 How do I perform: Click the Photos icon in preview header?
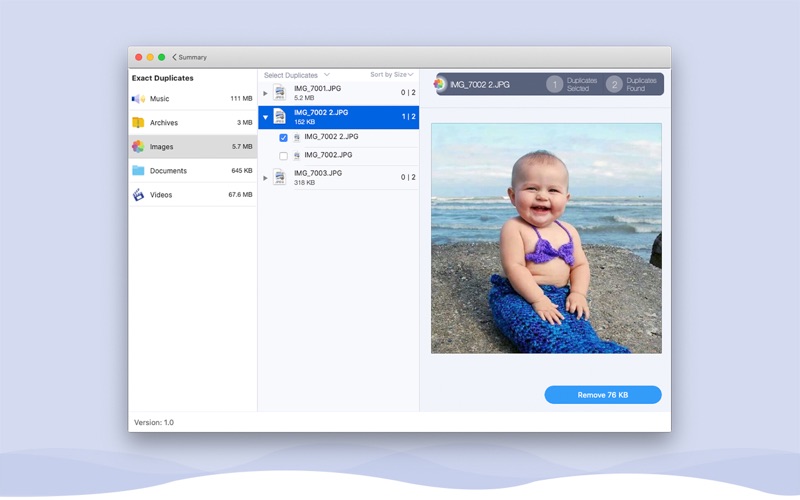[x=440, y=84]
